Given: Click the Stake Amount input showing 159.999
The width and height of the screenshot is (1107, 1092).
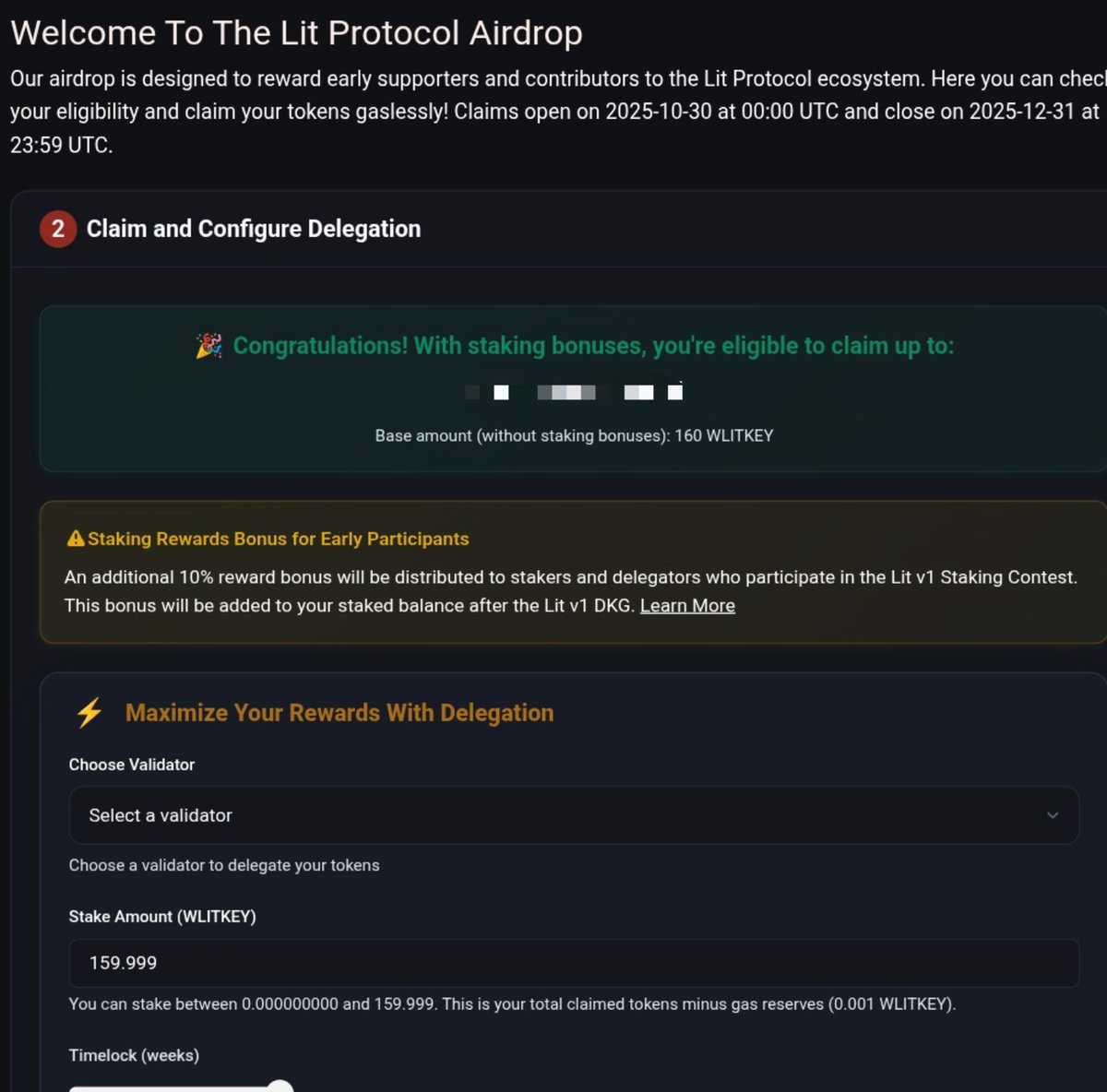Looking at the screenshot, I should [572, 963].
